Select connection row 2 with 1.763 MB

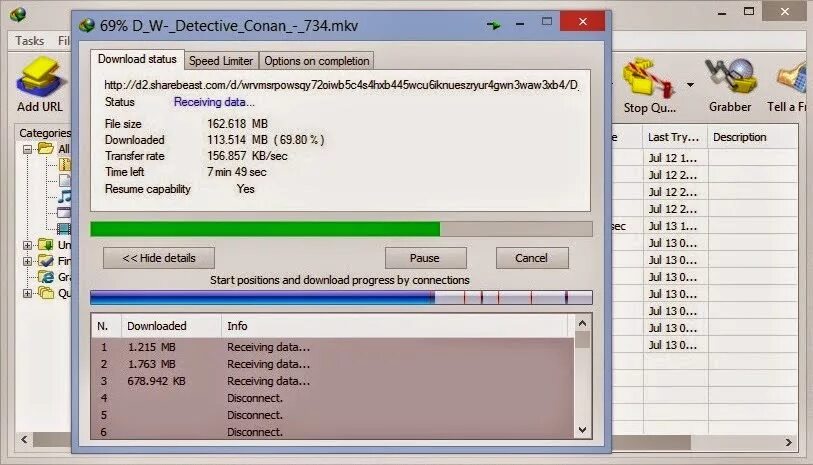[x=333, y=364]
